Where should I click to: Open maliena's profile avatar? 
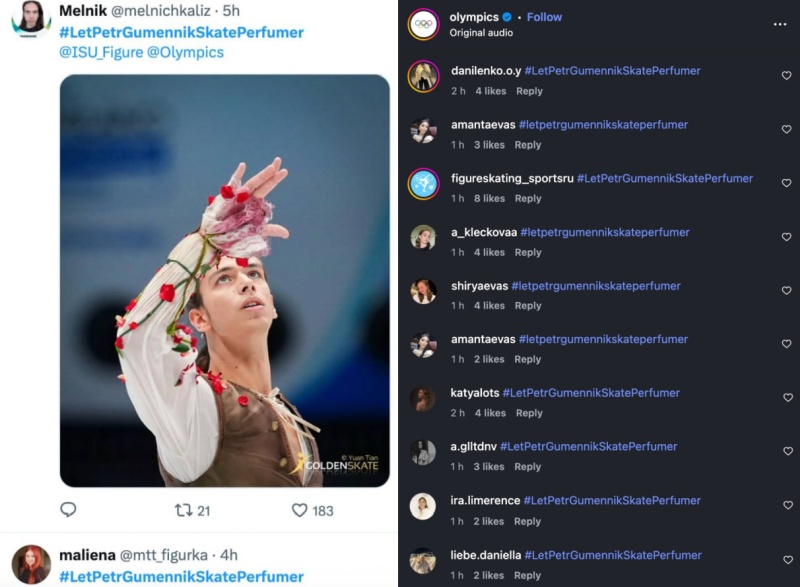pyautogui.click(x=31, y=564)
